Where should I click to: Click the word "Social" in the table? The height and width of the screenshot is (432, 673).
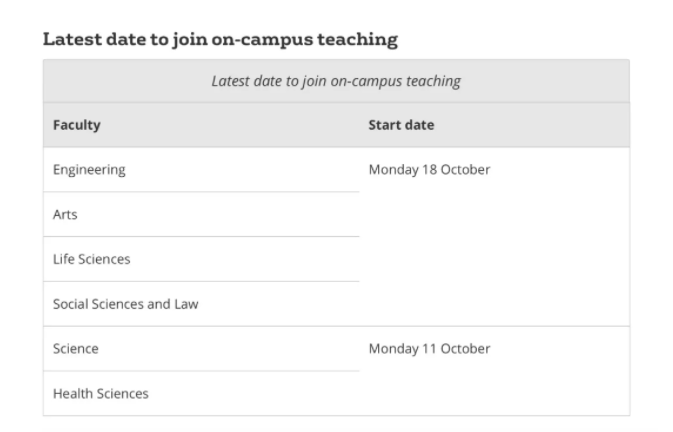tap(71, 304)
